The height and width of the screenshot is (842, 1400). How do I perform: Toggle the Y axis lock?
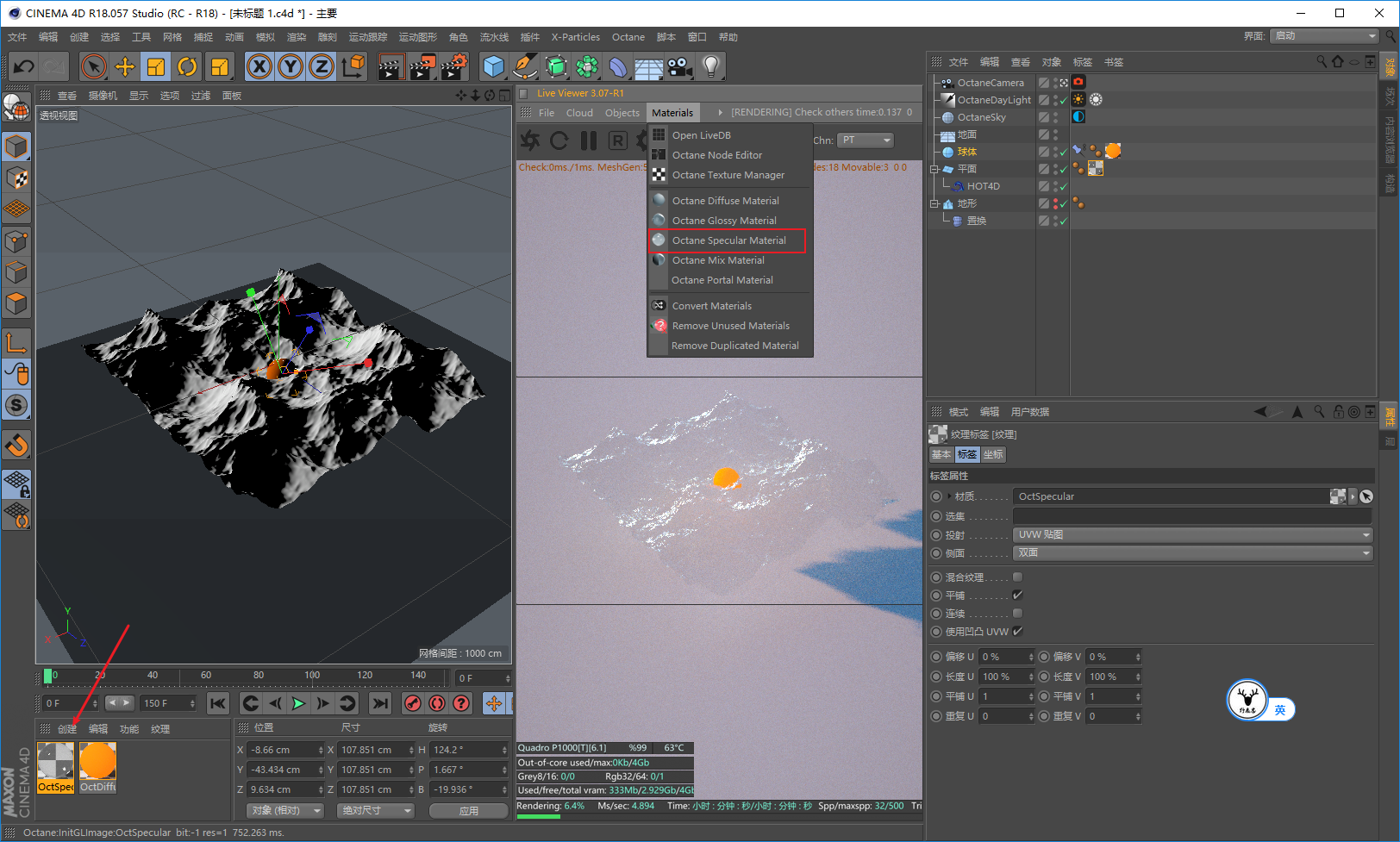tap(291, 66)
